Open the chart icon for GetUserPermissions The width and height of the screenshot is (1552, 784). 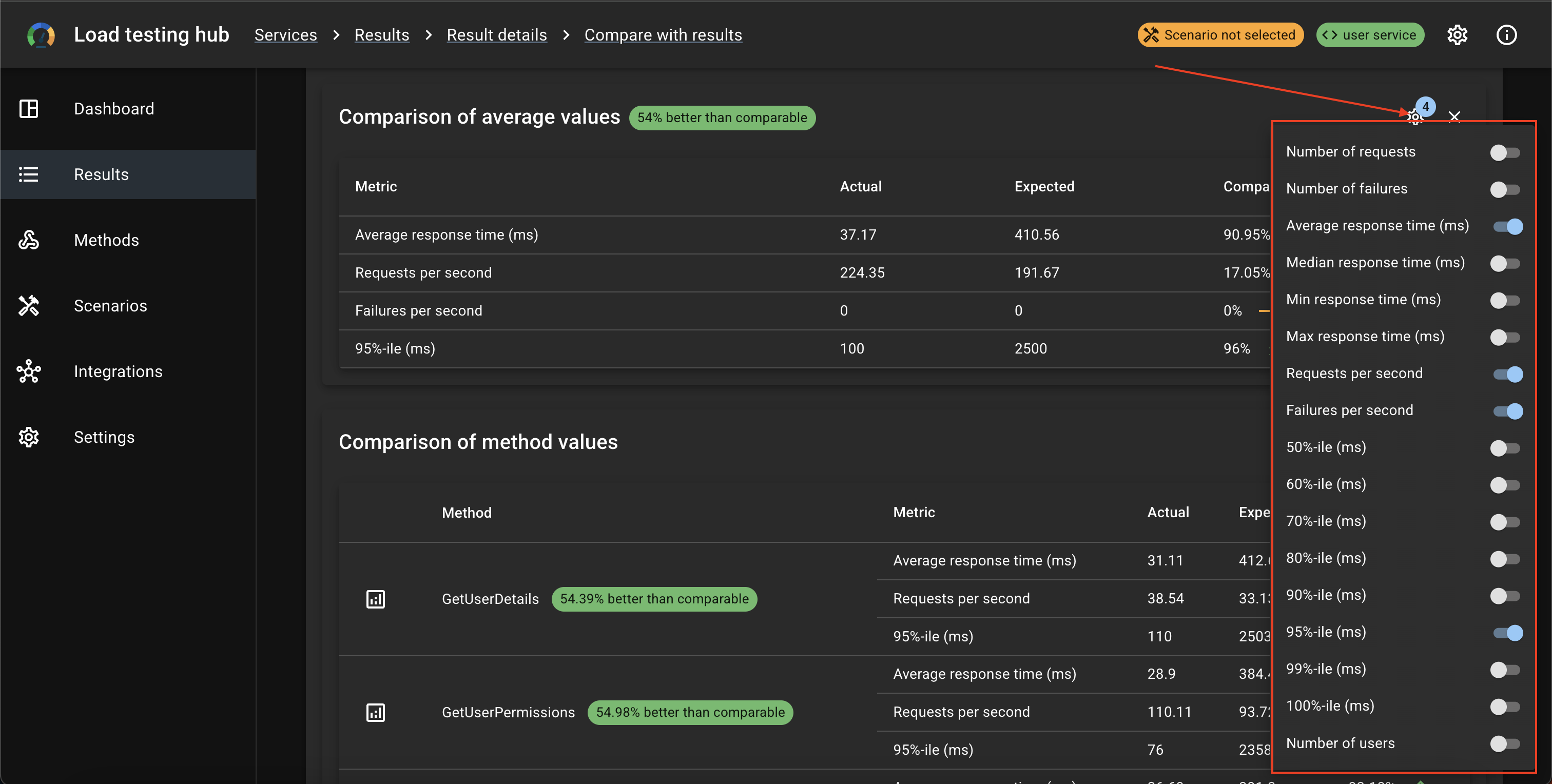pyautogui.click(x=375, y=712)
